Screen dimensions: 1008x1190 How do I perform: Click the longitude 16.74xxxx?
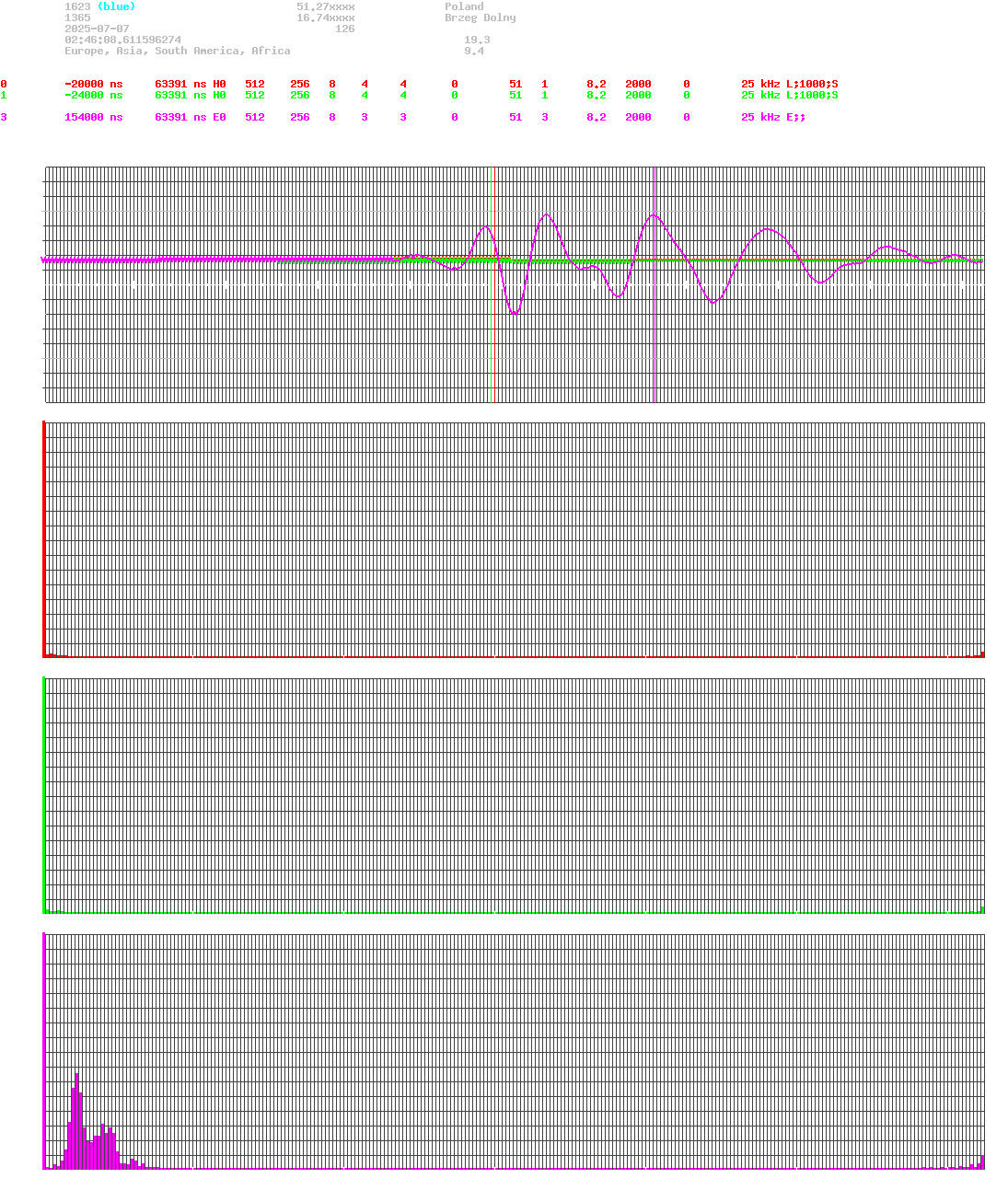[325, 17]
